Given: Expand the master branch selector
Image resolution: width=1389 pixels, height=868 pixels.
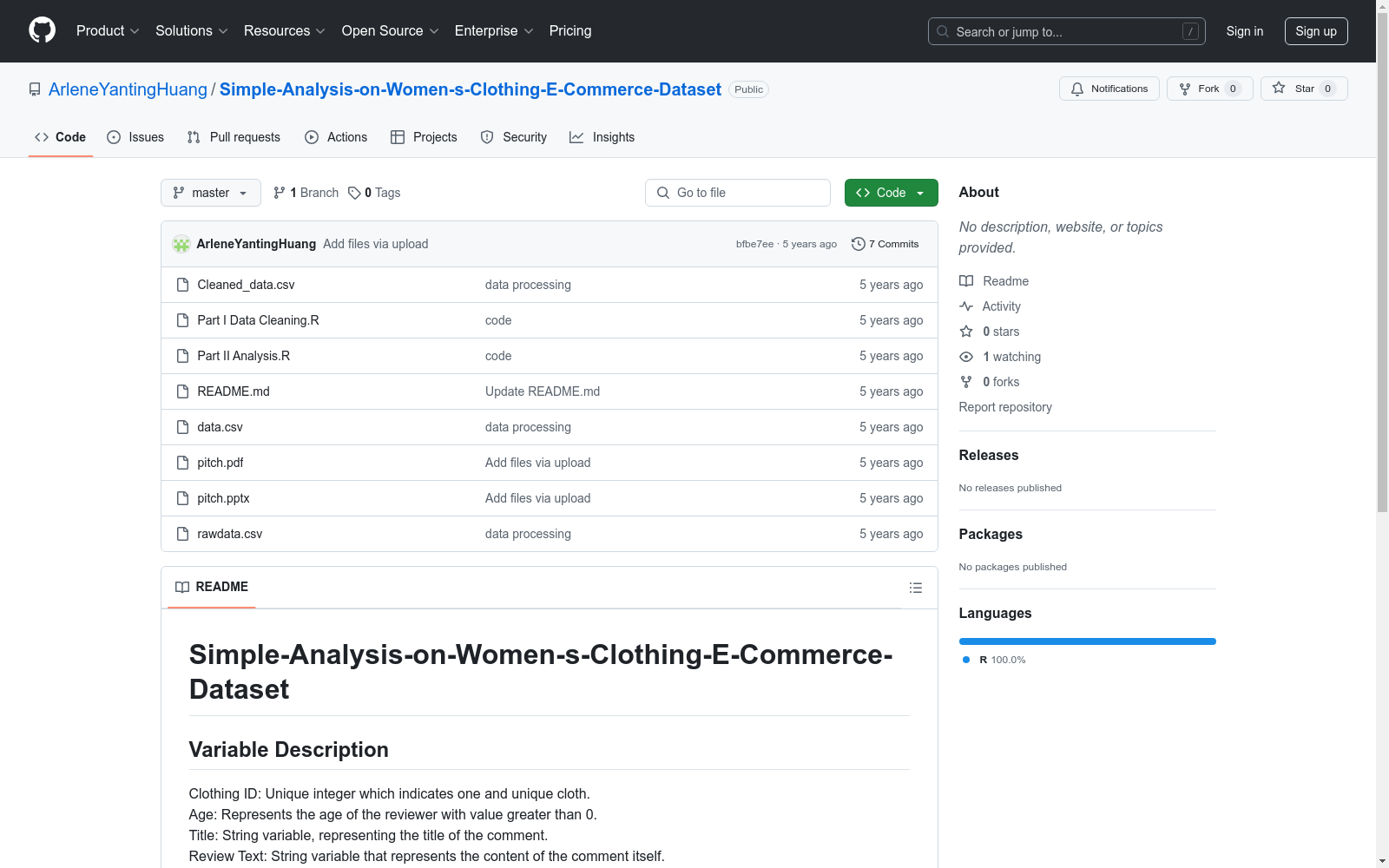Looking at the screenshot, I should 211,193.
